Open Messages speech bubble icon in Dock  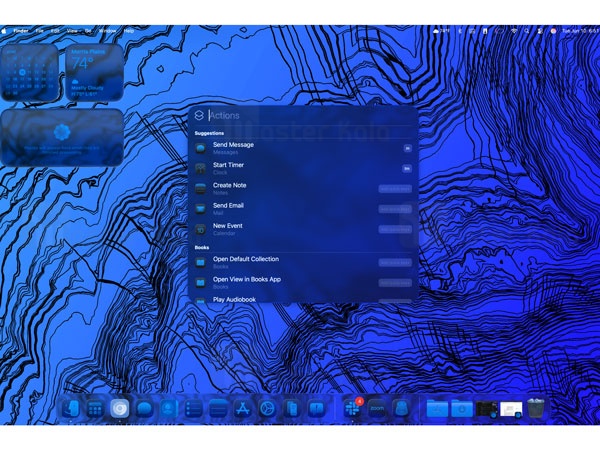pos(144,408)
